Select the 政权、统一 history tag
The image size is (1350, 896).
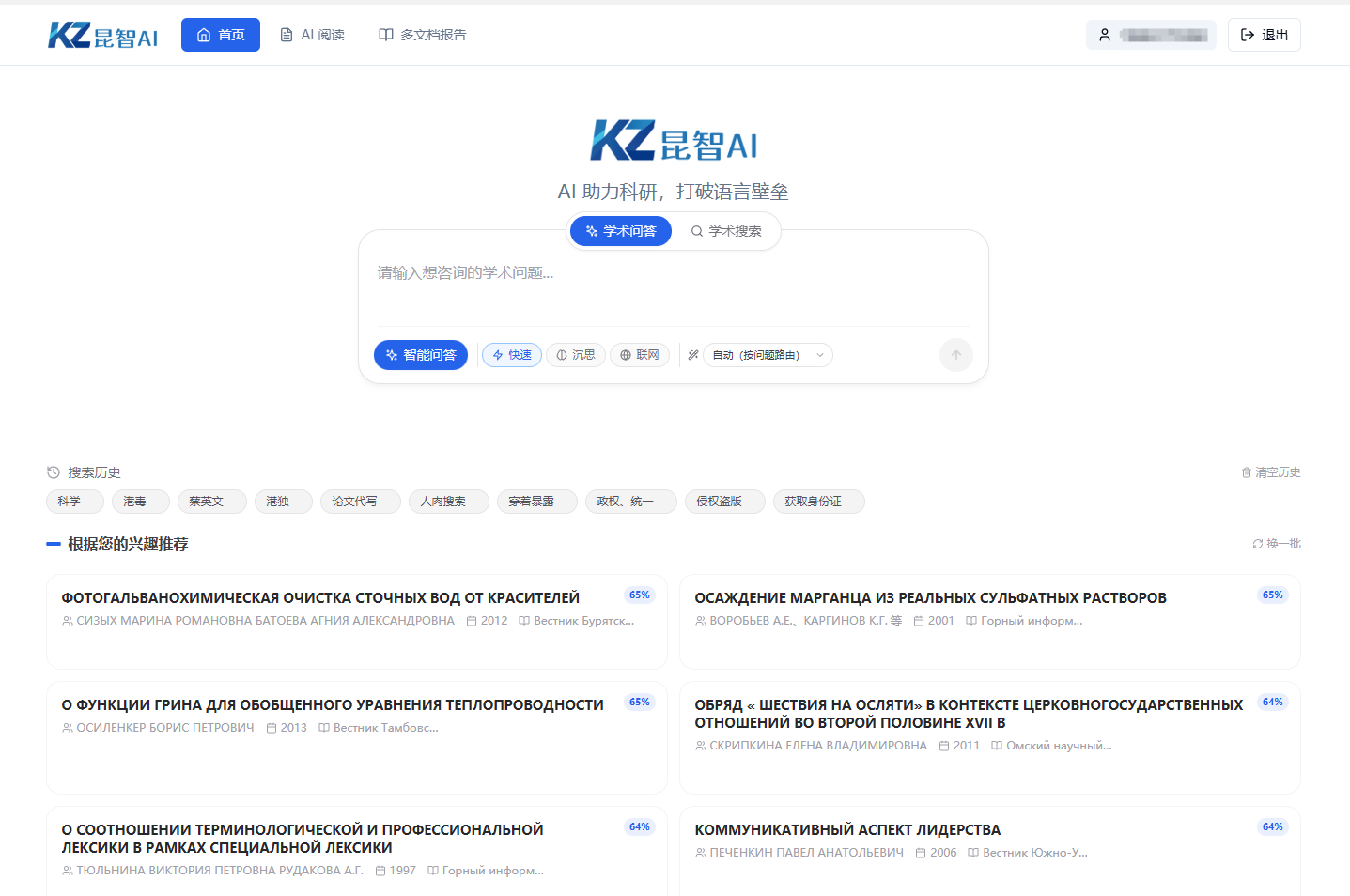click(x=631, y=502)
